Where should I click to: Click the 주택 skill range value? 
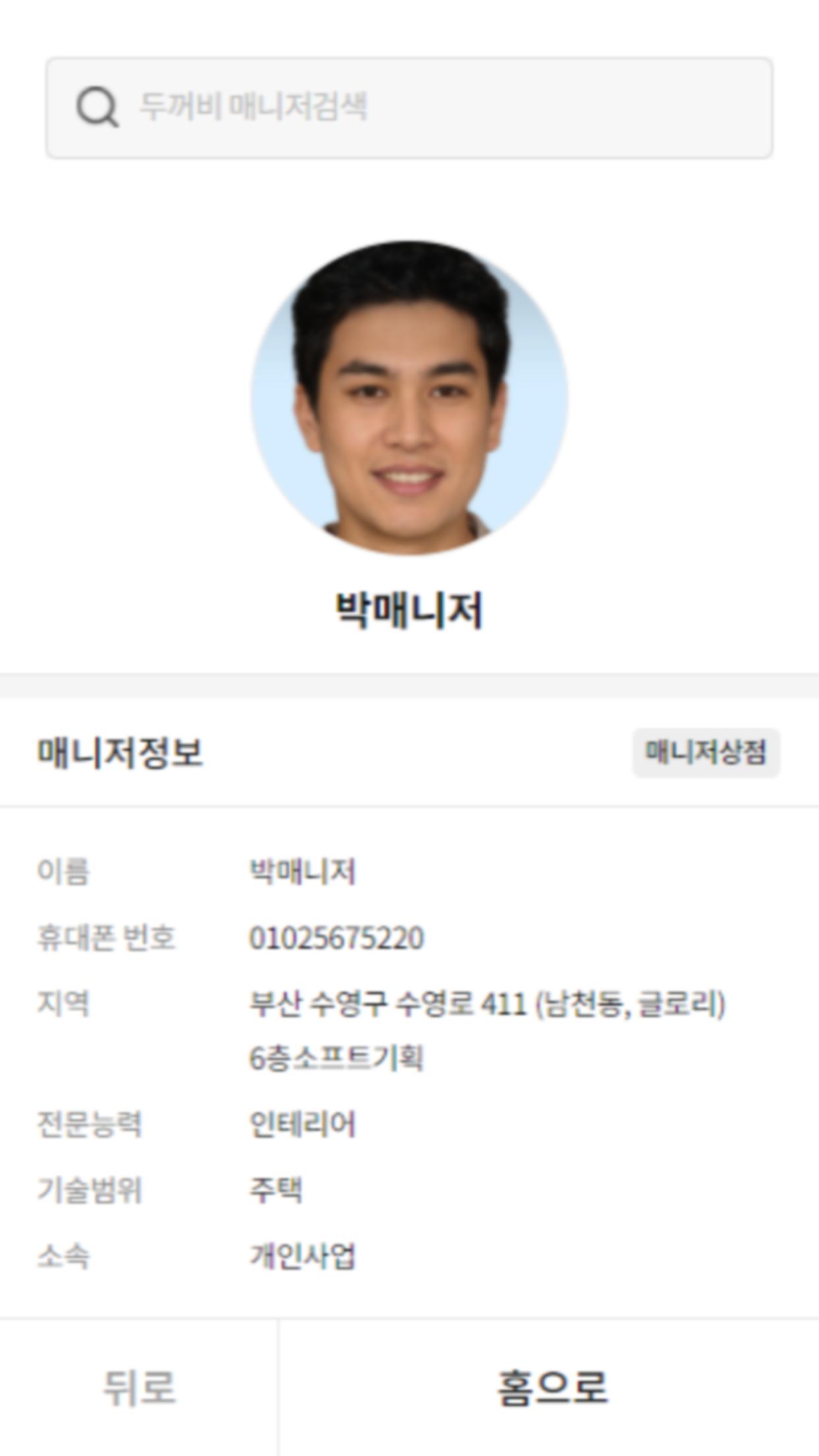tap(276, 1190)
